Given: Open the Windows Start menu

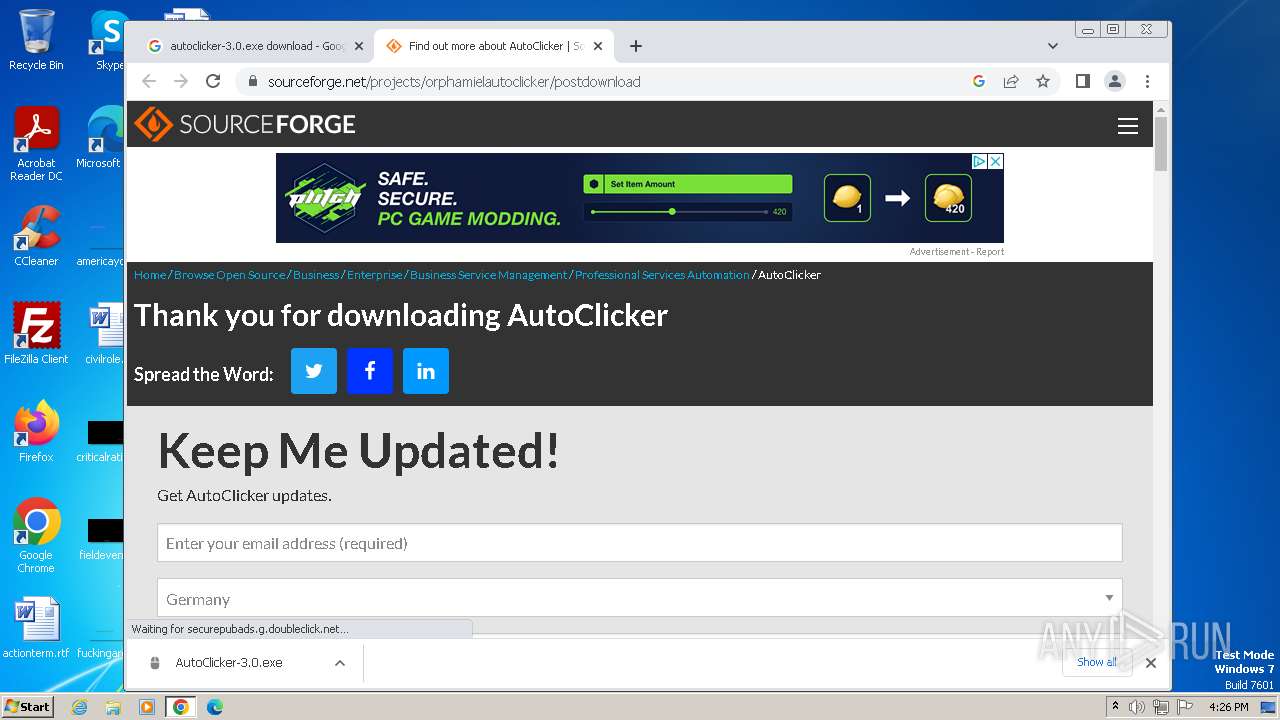Looking at the screenshot, I should [27, 706].
